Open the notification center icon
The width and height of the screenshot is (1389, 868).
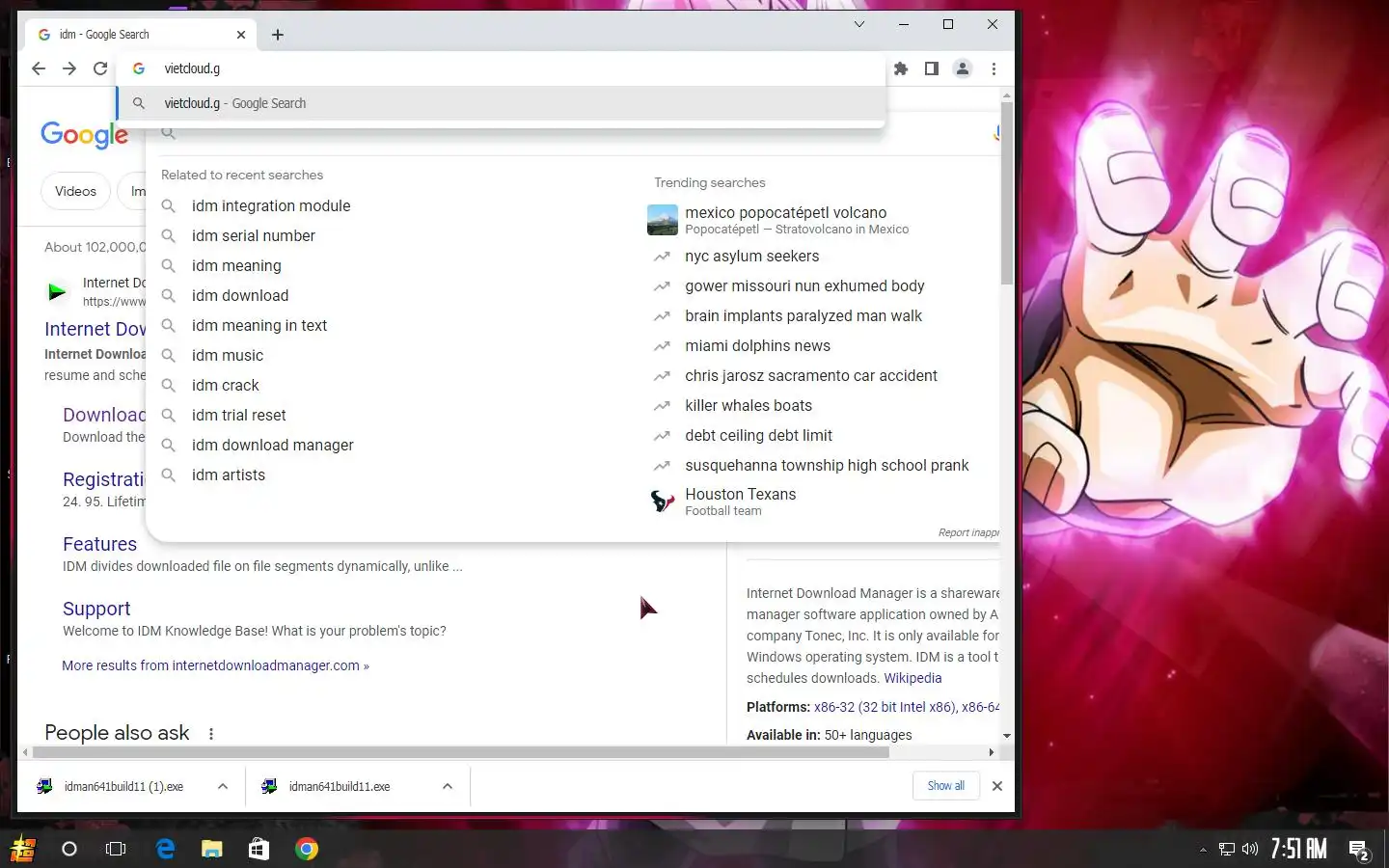(x=1359, y=850)
